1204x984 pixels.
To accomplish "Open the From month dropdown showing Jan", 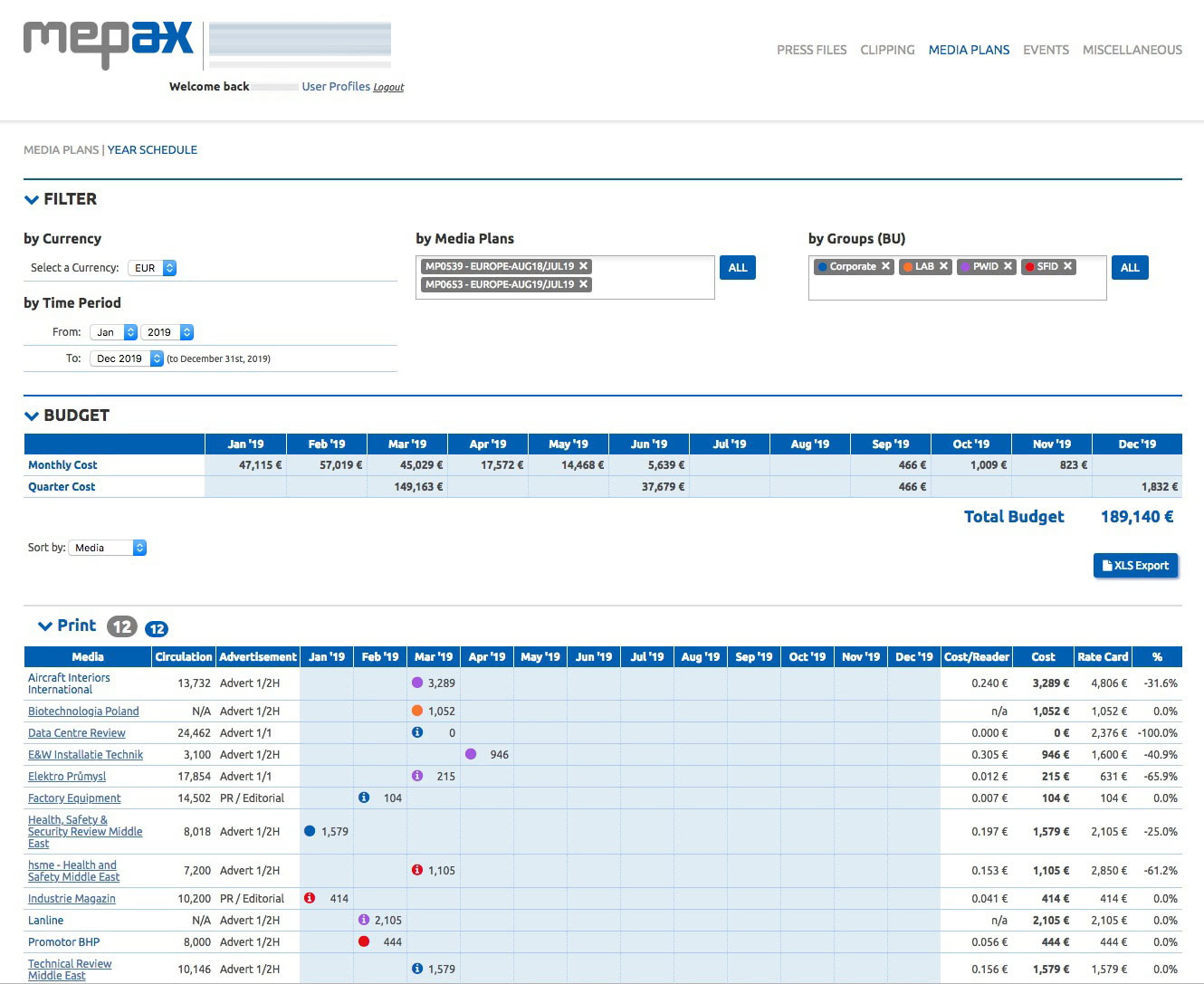I will click(x=113, y=332).
